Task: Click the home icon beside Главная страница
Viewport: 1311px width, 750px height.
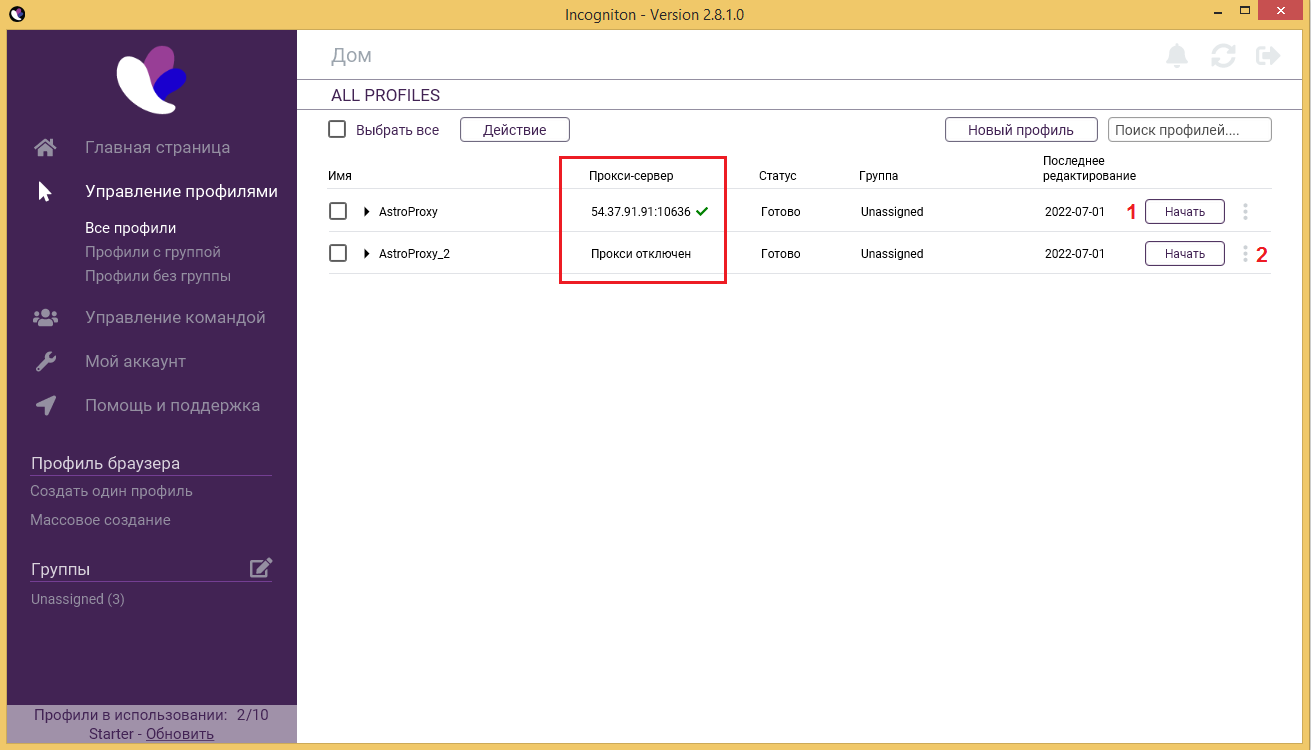Action: tap(45, 148)
